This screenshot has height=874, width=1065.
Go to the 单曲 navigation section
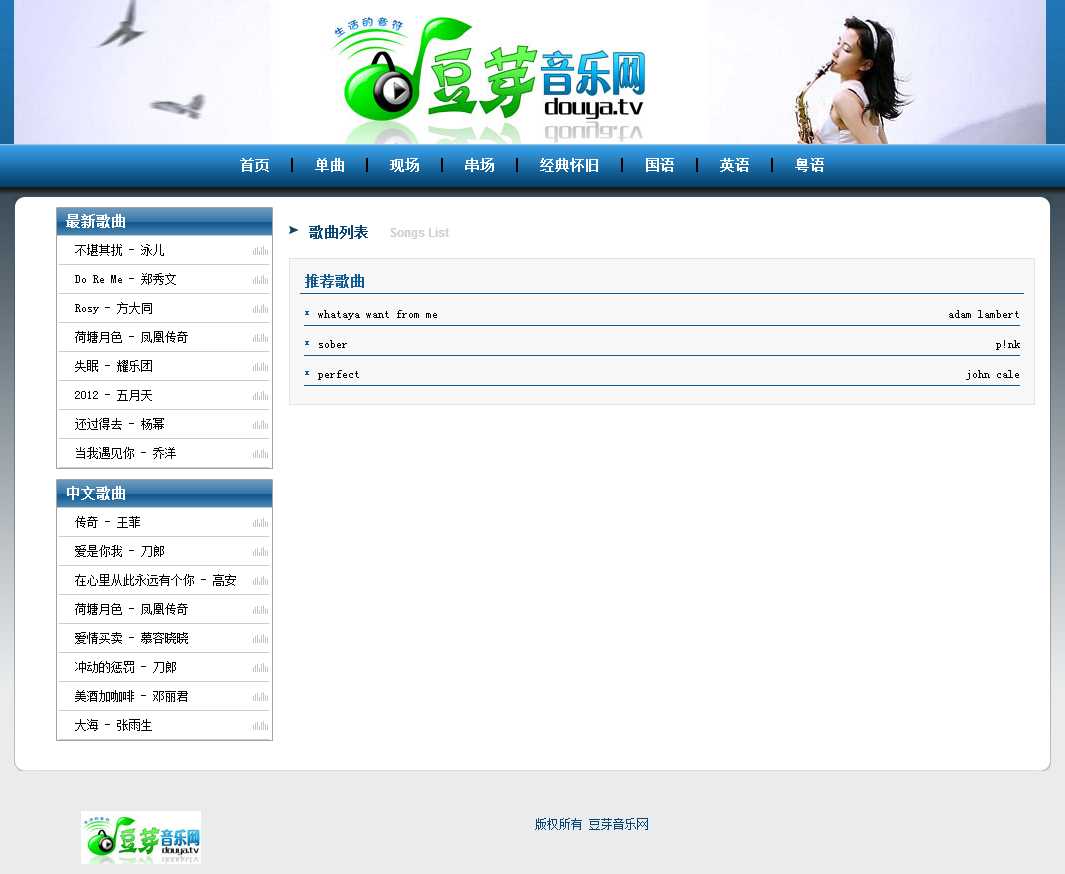click(330, 166)
